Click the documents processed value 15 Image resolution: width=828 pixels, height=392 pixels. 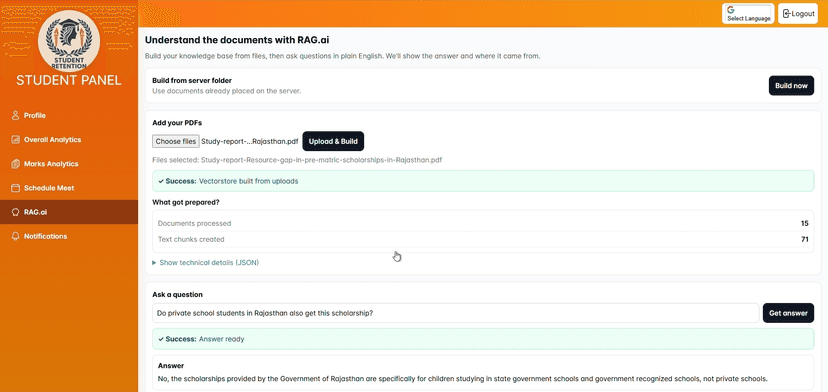[804, 223]
